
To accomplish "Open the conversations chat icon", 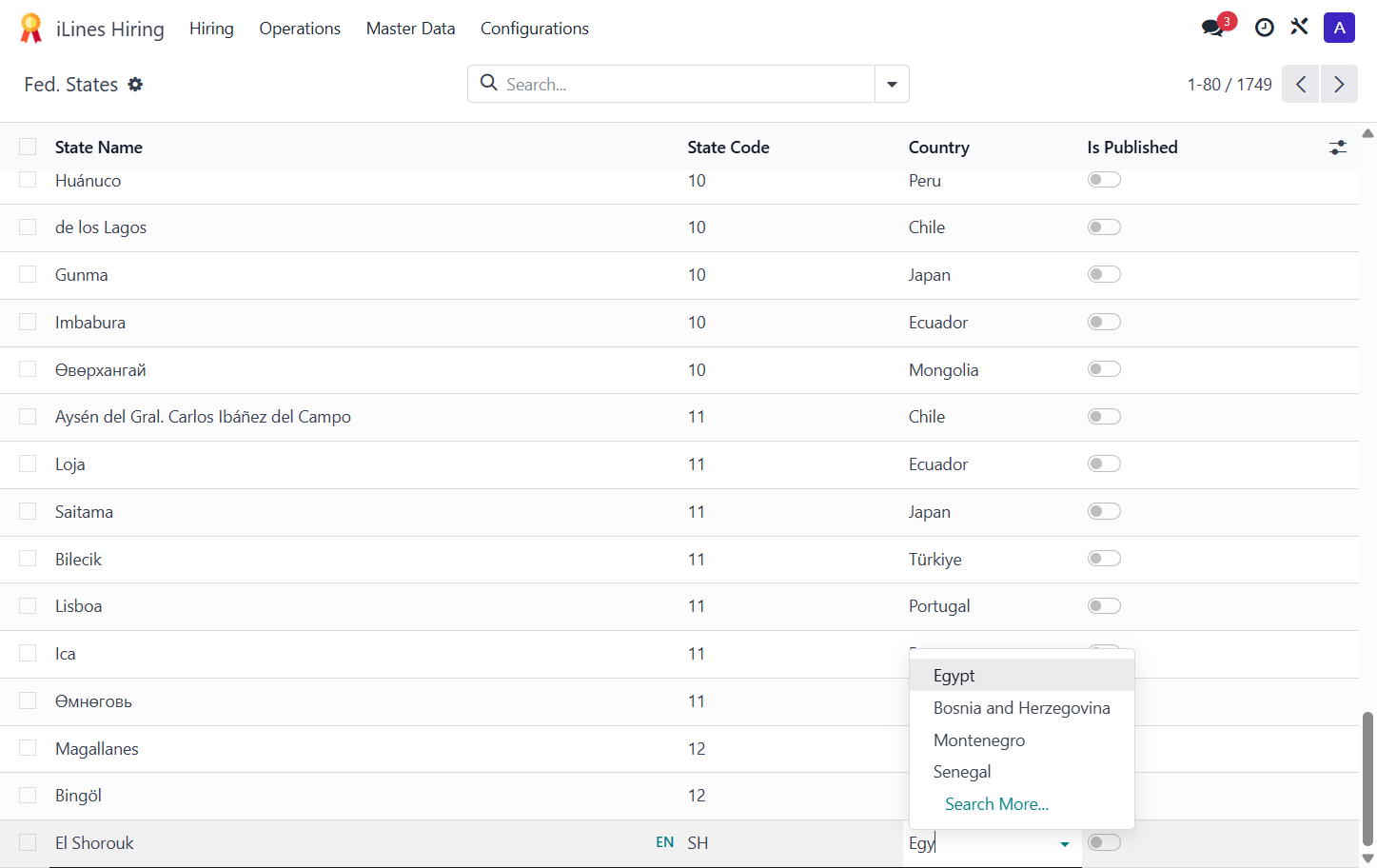I will point(1212,28).
